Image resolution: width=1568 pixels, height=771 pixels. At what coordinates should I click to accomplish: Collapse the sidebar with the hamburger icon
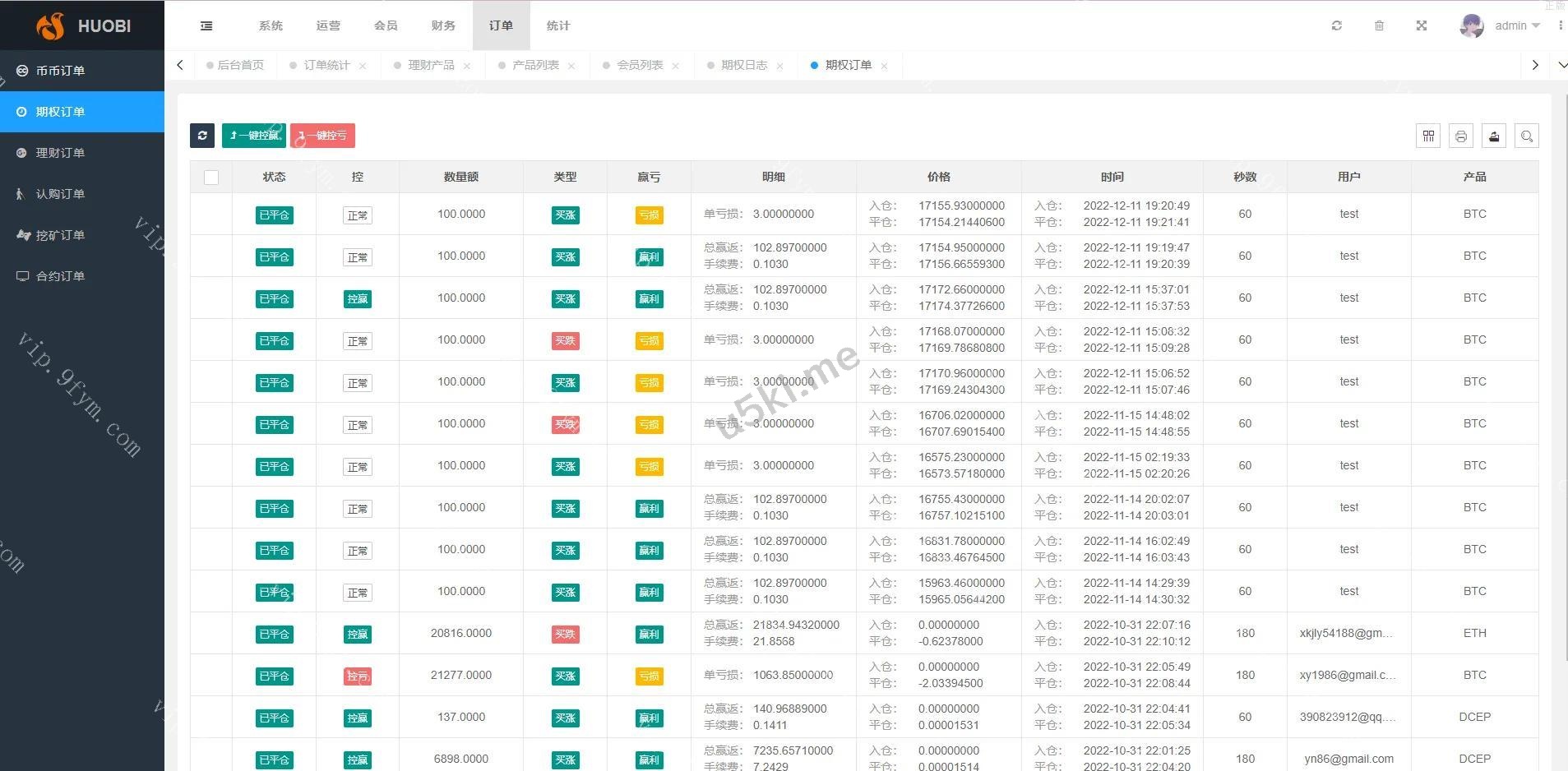(206, 26)
